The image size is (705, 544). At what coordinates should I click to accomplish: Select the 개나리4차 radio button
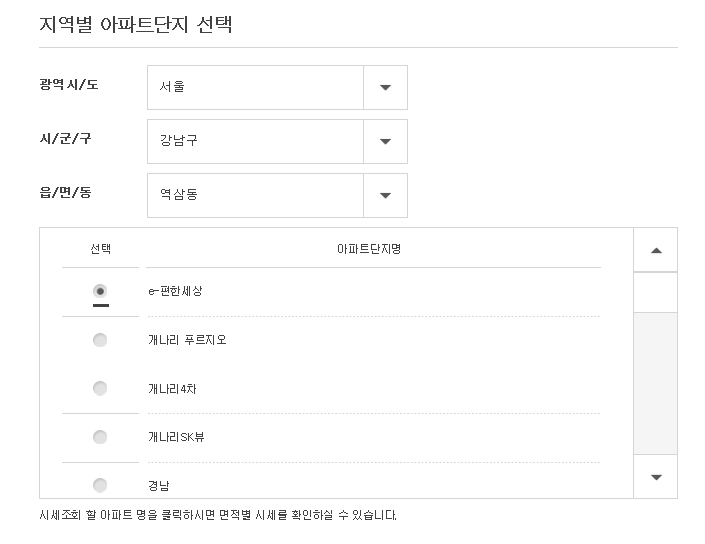click(x=100, y=388)
